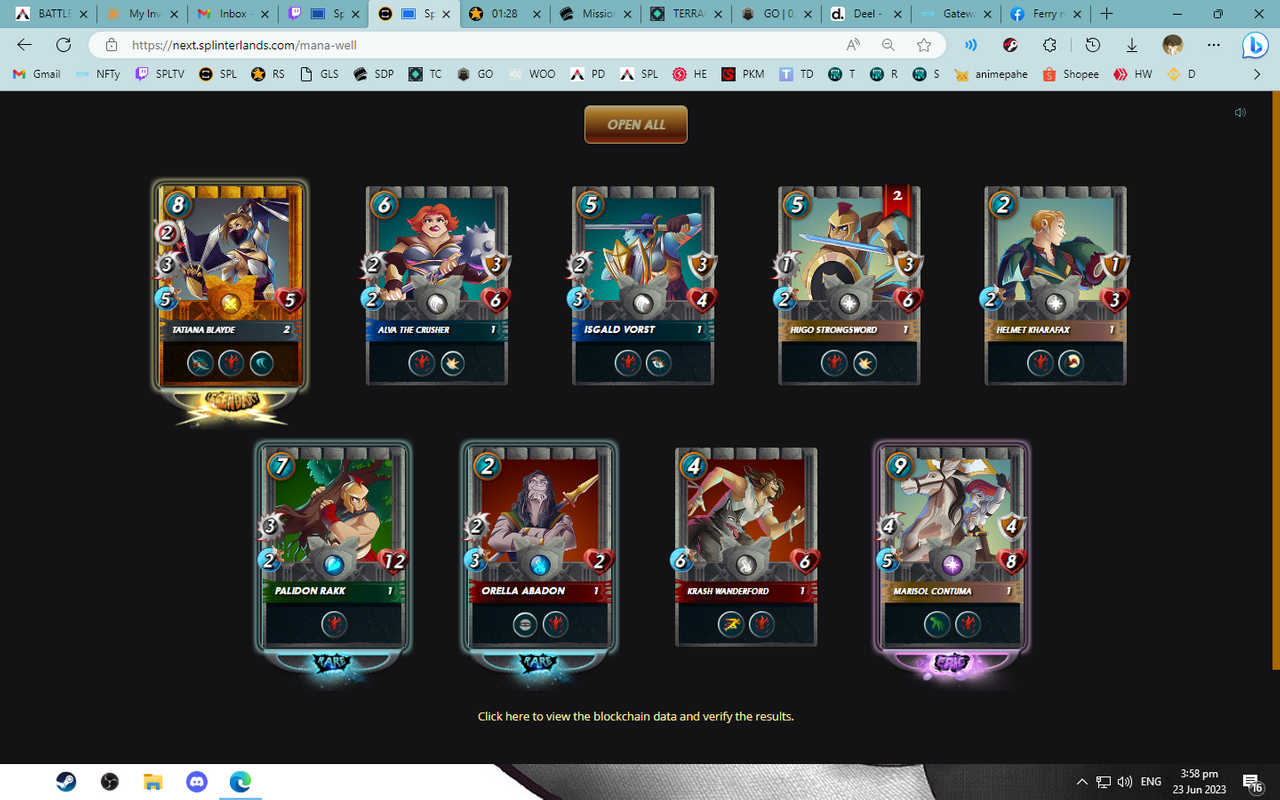Open the NFTy bookmark
The image size is (1280, 800).
[x=97, y=74]
